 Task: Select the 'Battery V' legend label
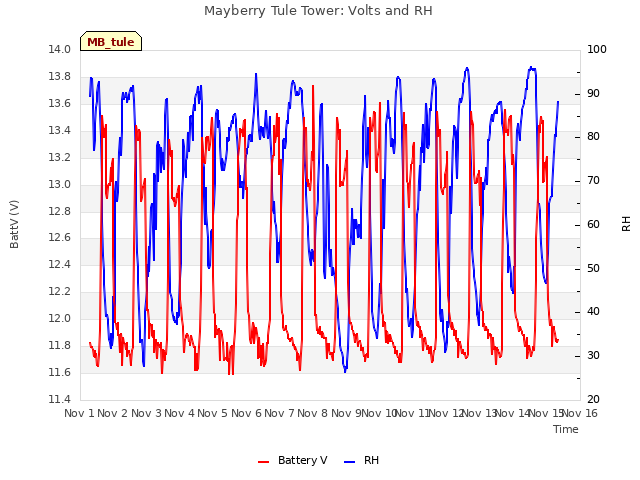point(302,460)
